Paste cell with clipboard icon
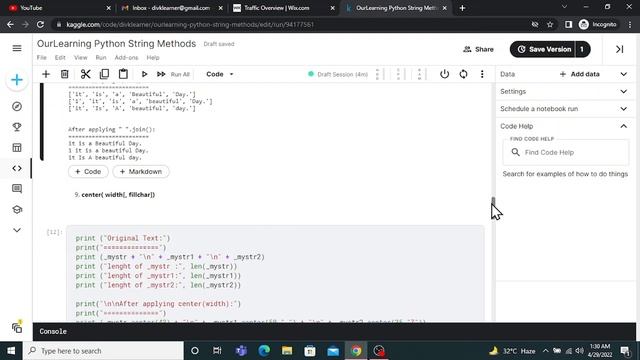This screenshot has width=640, height=360. coord(123,74)
